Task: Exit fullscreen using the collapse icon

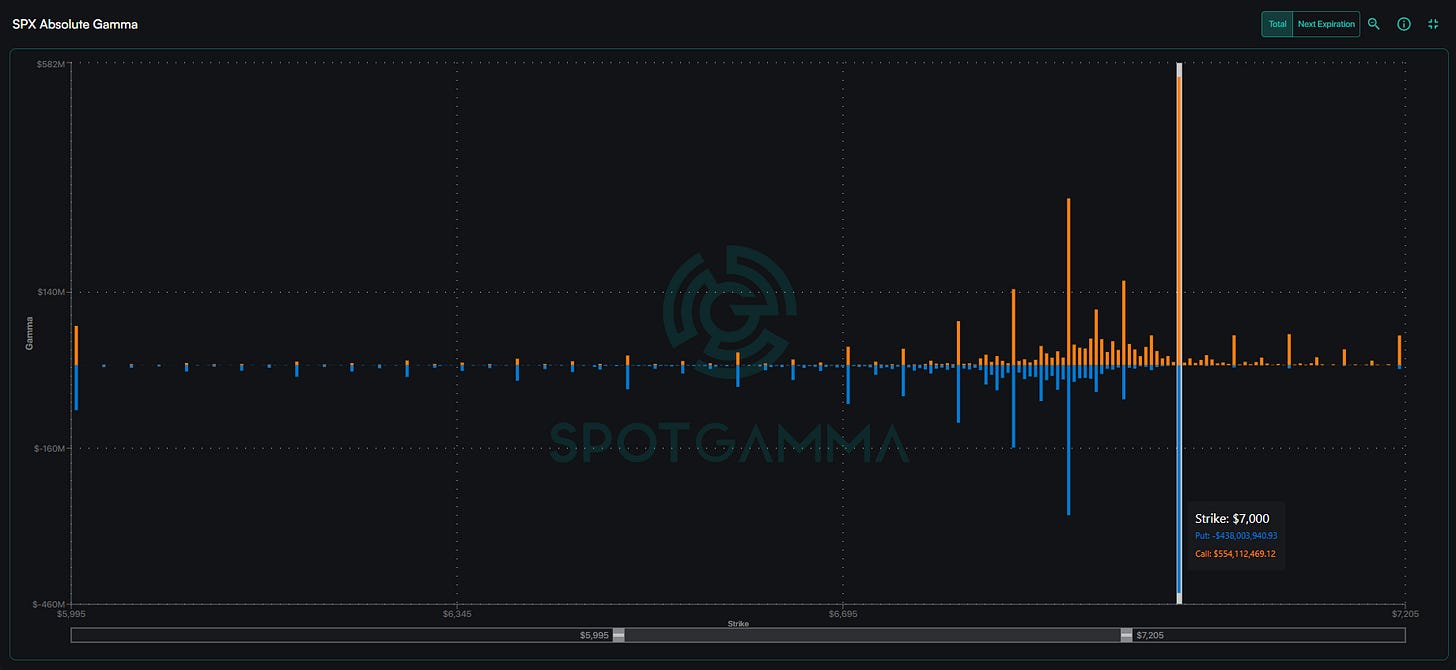Action: tap(1433, 24)
